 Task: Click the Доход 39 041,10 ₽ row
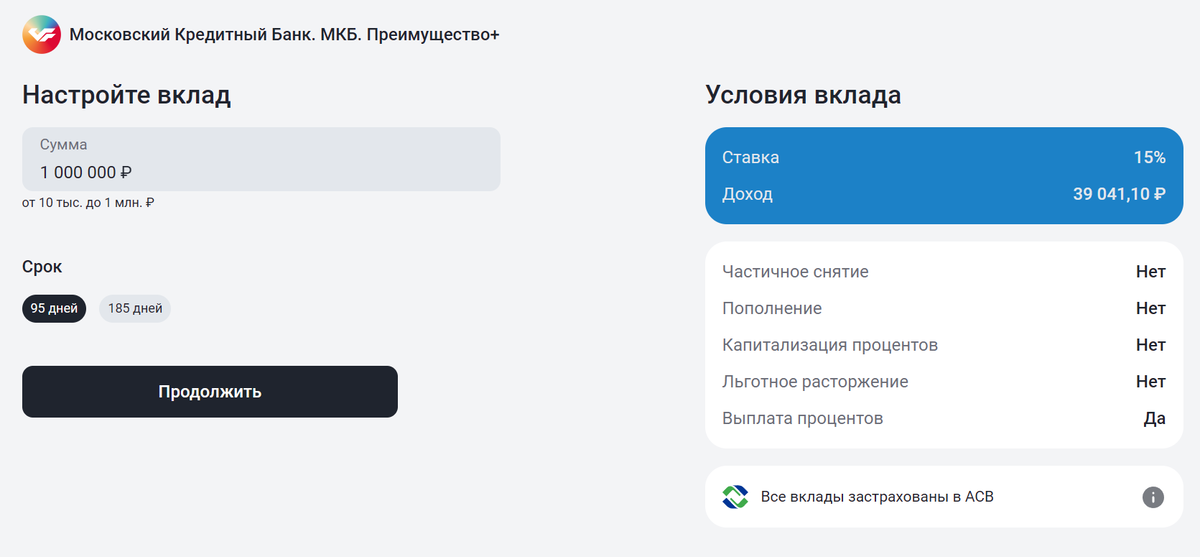pyautogui.click(x=943, y=194)
